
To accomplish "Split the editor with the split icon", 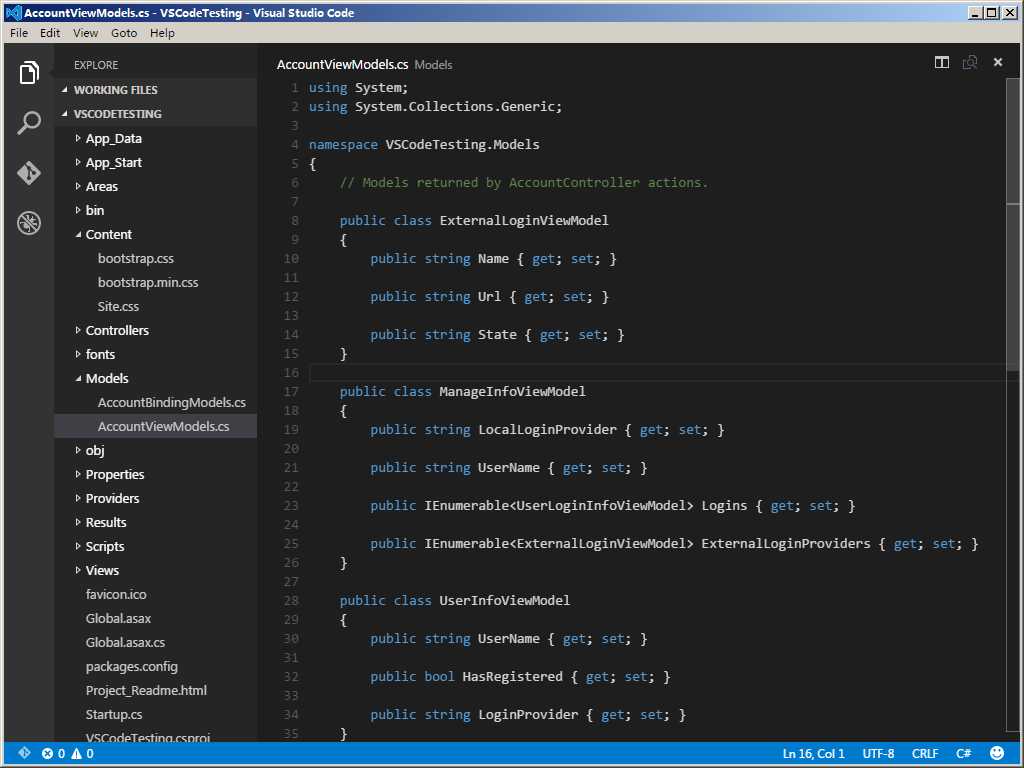I will [942, 63].
